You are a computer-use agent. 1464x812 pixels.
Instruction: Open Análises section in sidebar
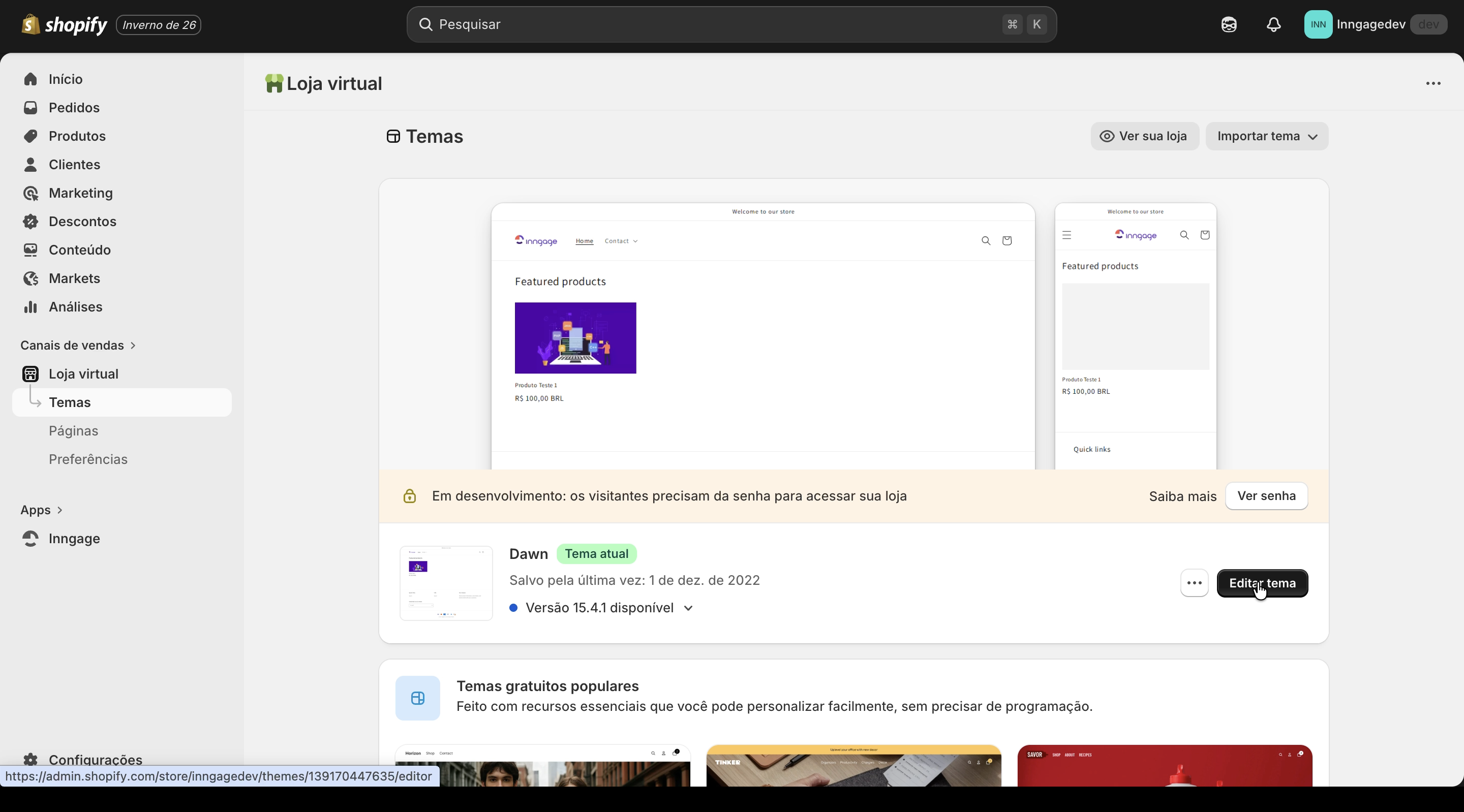point(76,307)
